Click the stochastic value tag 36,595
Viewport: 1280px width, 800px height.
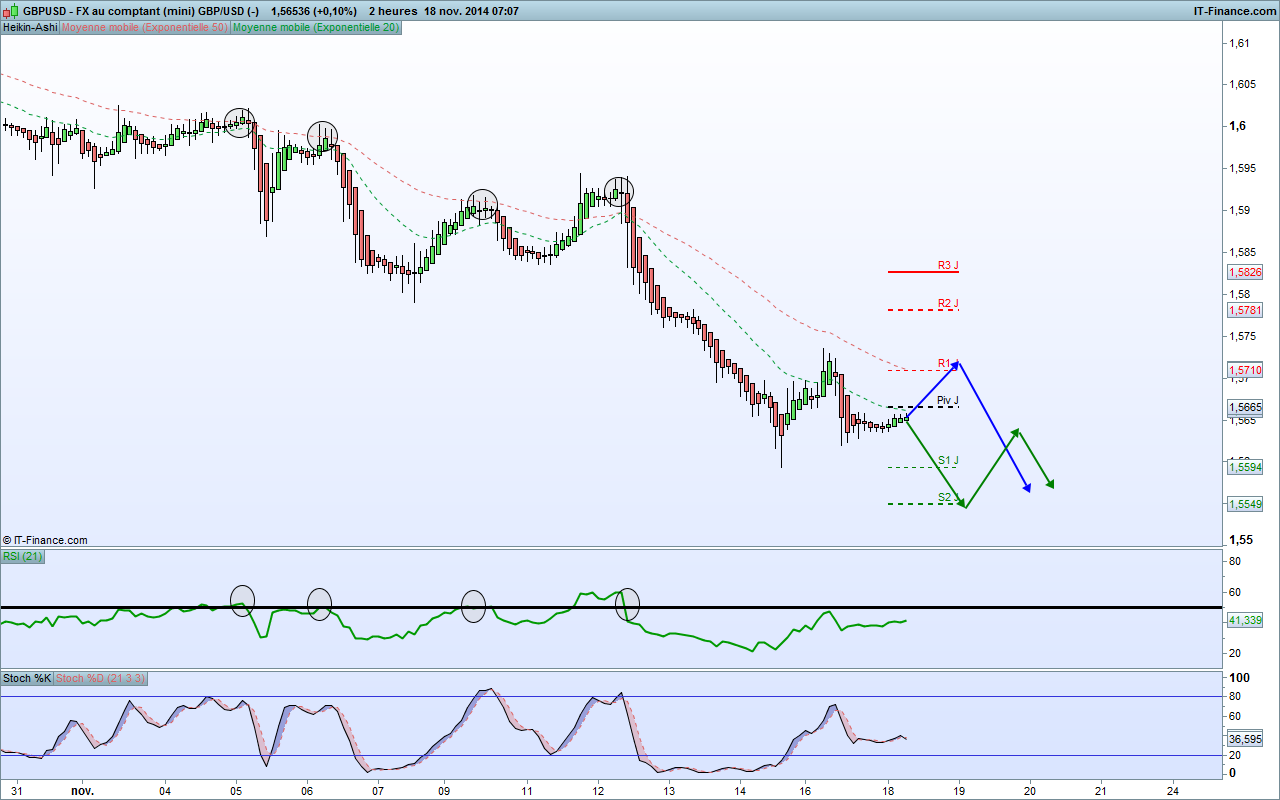(1245, 739)
